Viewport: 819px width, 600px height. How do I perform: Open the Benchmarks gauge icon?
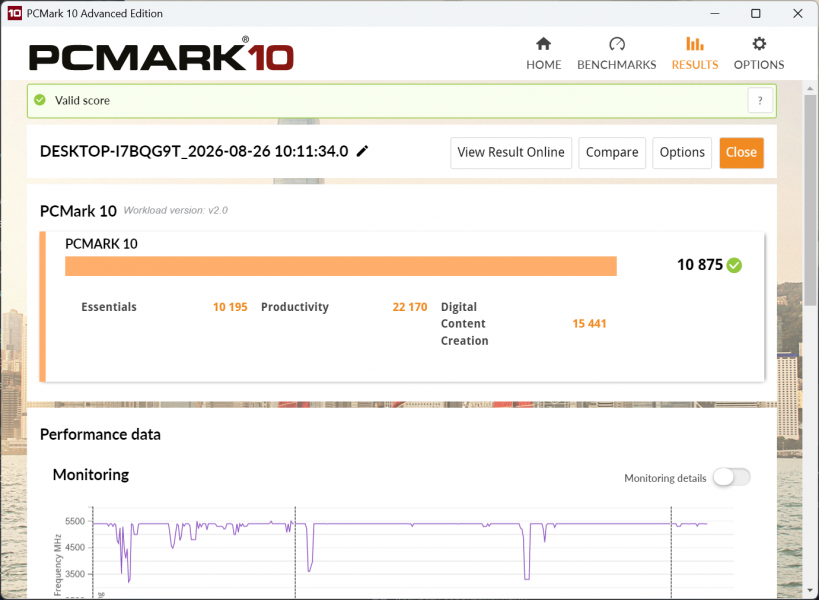617,44
